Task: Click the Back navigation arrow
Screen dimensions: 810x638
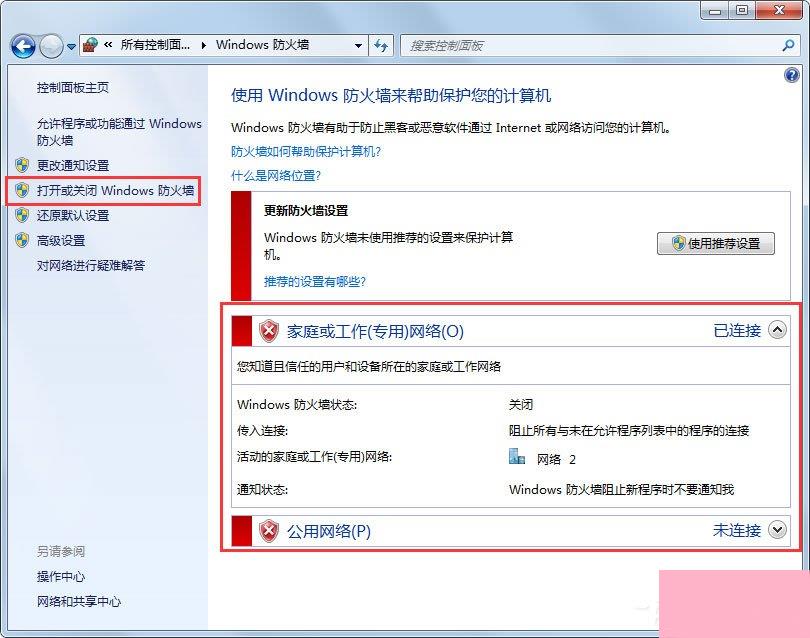Action: tap(23, 46)
